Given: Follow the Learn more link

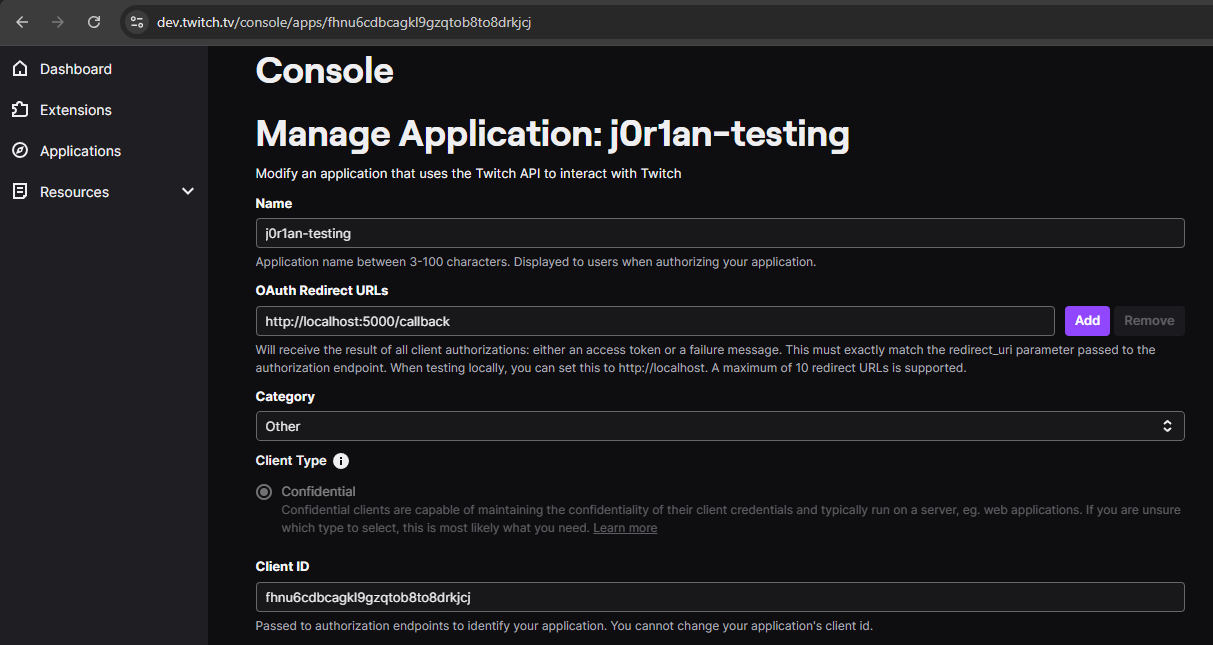Looking at the screenshot, I should (625, 528).
